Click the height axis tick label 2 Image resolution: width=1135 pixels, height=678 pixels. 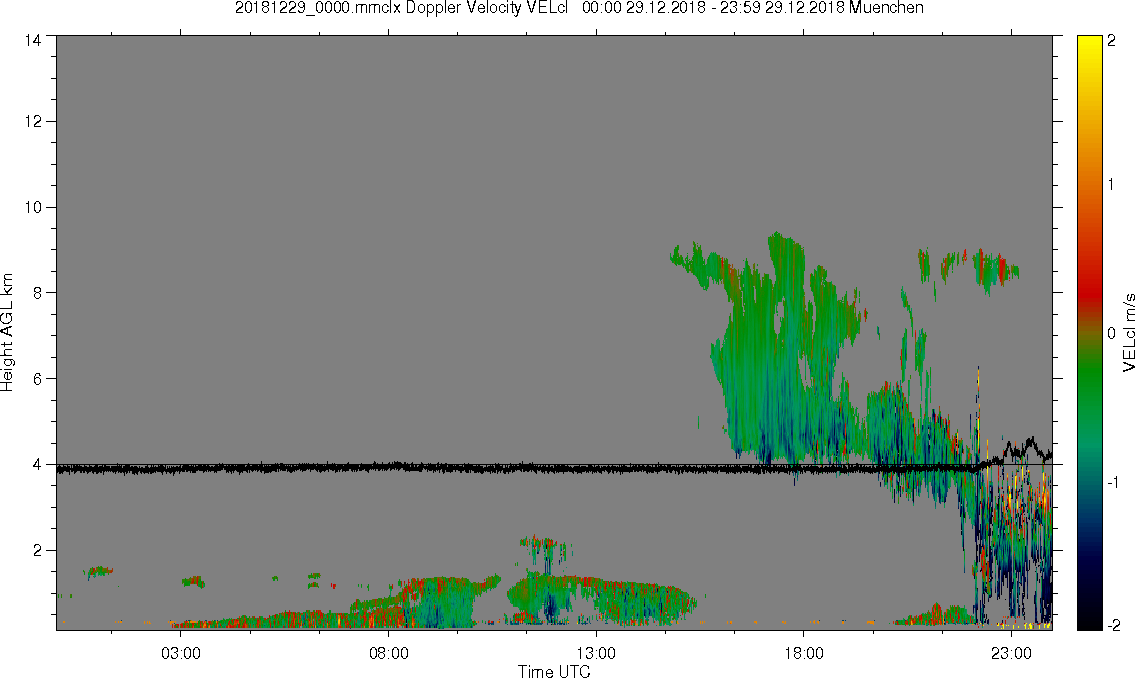tap(37, 550)
